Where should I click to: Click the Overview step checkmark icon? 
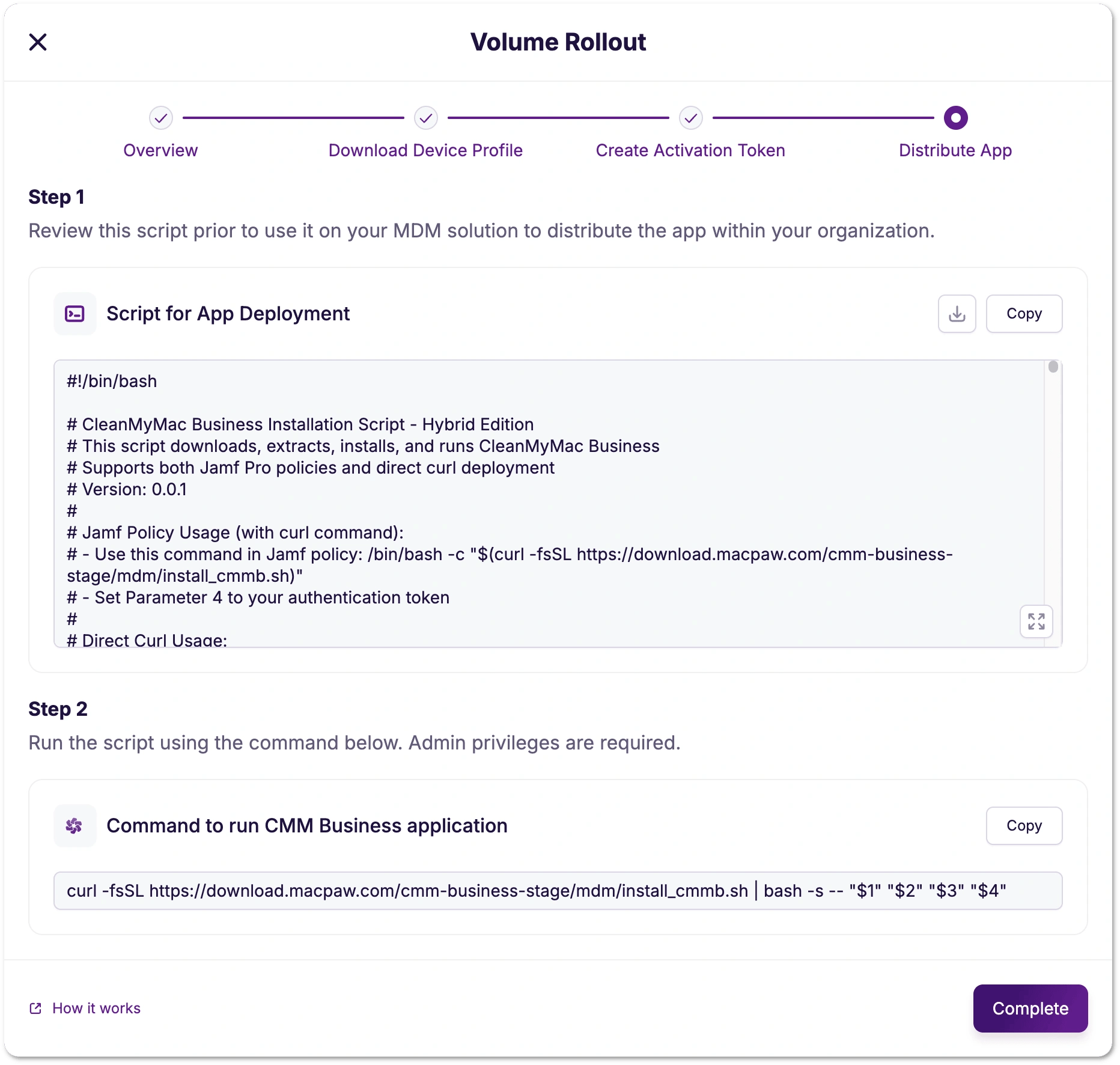[161, 118]
